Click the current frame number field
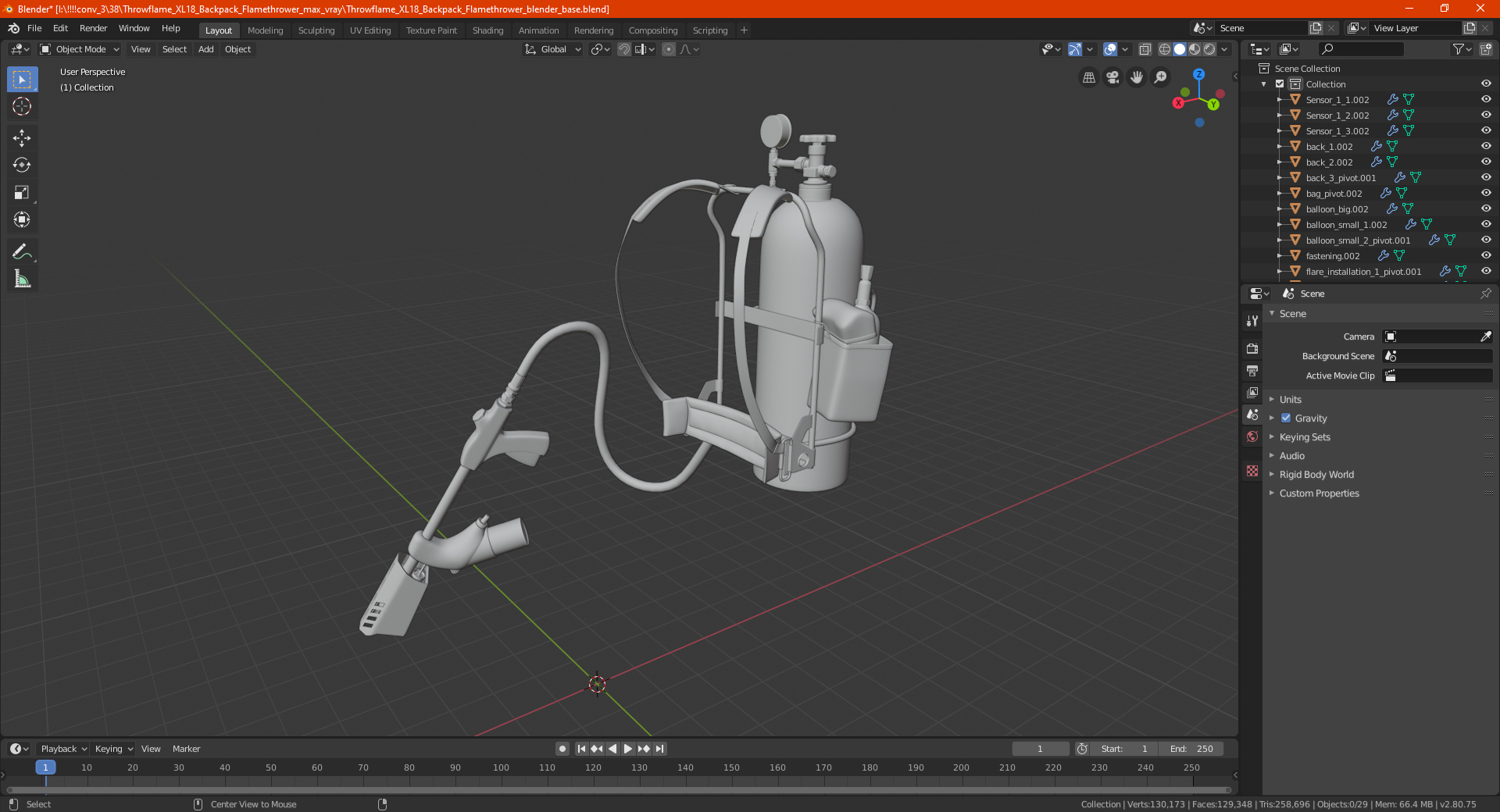Screen dimensions: 1500x812 click(x=1041, y=749)
